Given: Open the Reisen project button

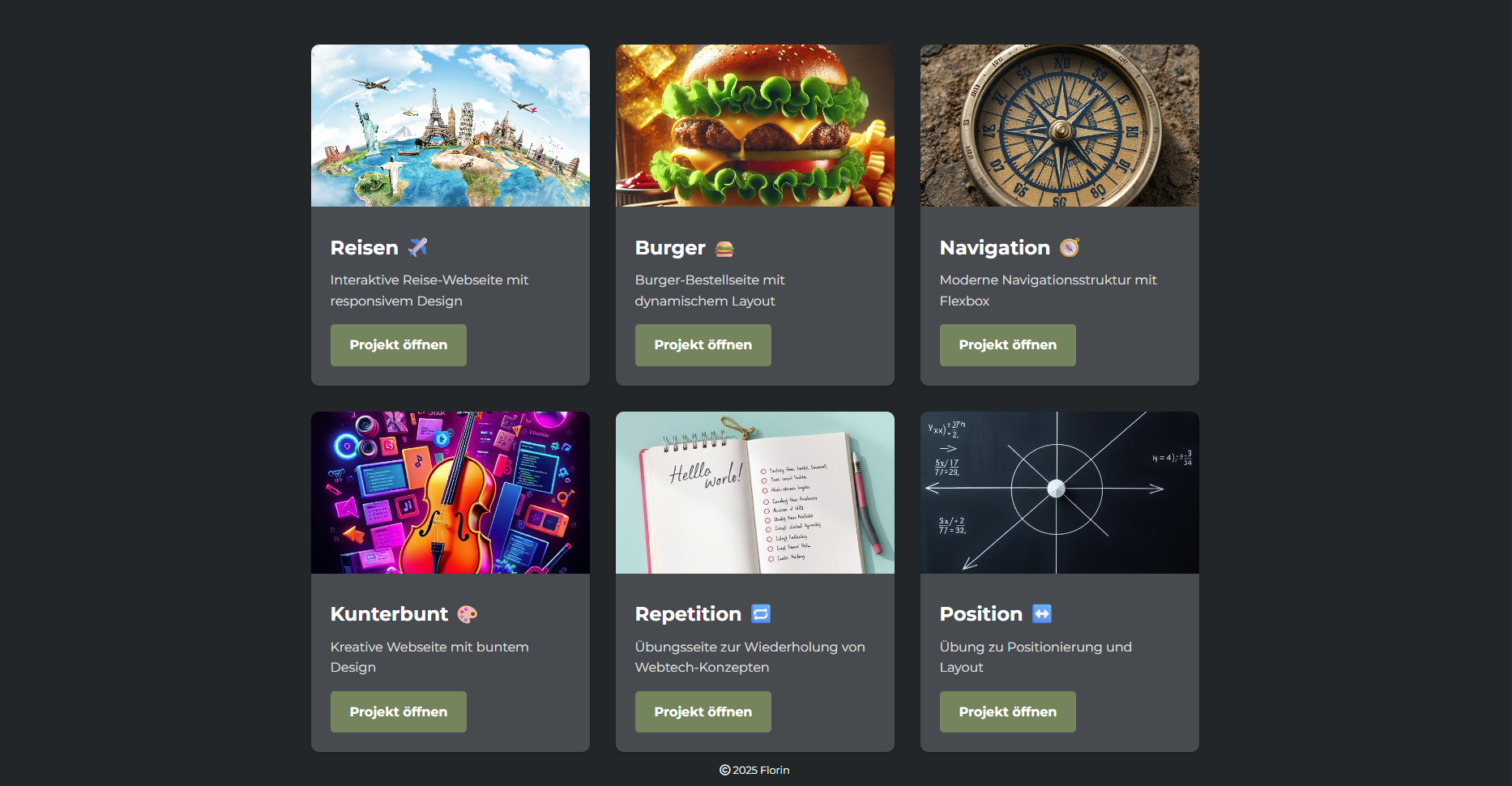Looking at the screenshot, I should [x=399, y=345].
